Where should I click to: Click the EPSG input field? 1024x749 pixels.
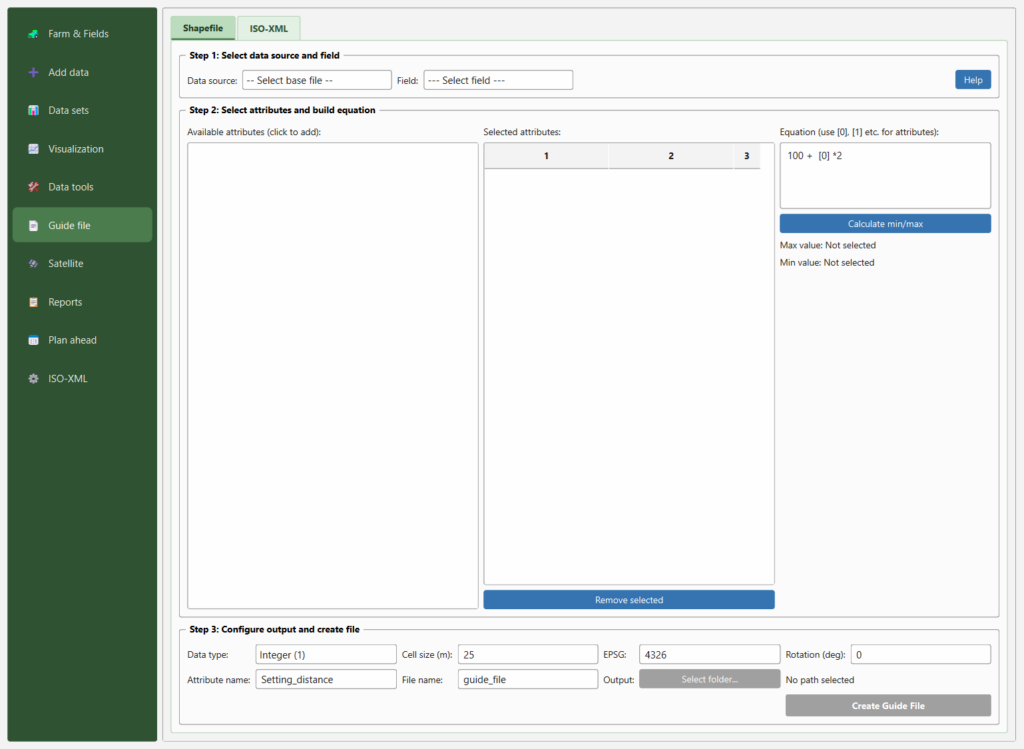(709, 654)
